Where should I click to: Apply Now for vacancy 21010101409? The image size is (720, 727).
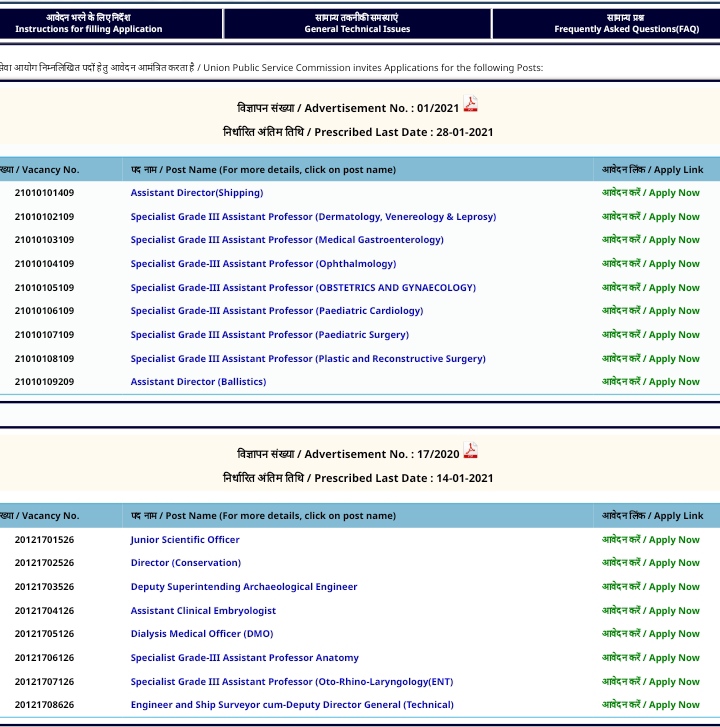point(651,193)
